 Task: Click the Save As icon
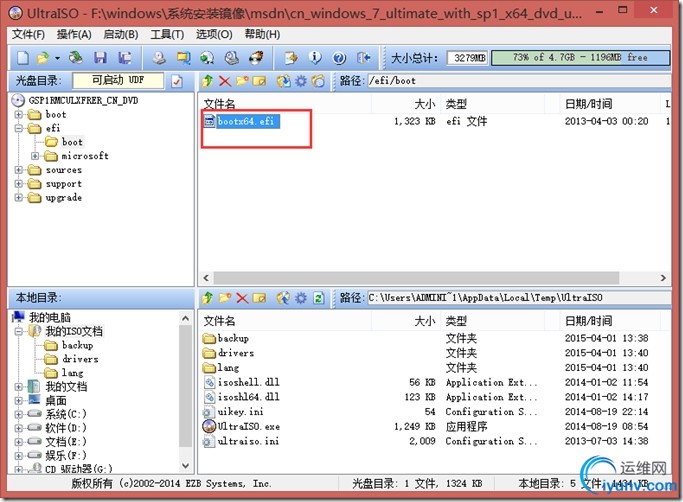tap(125, 58)
